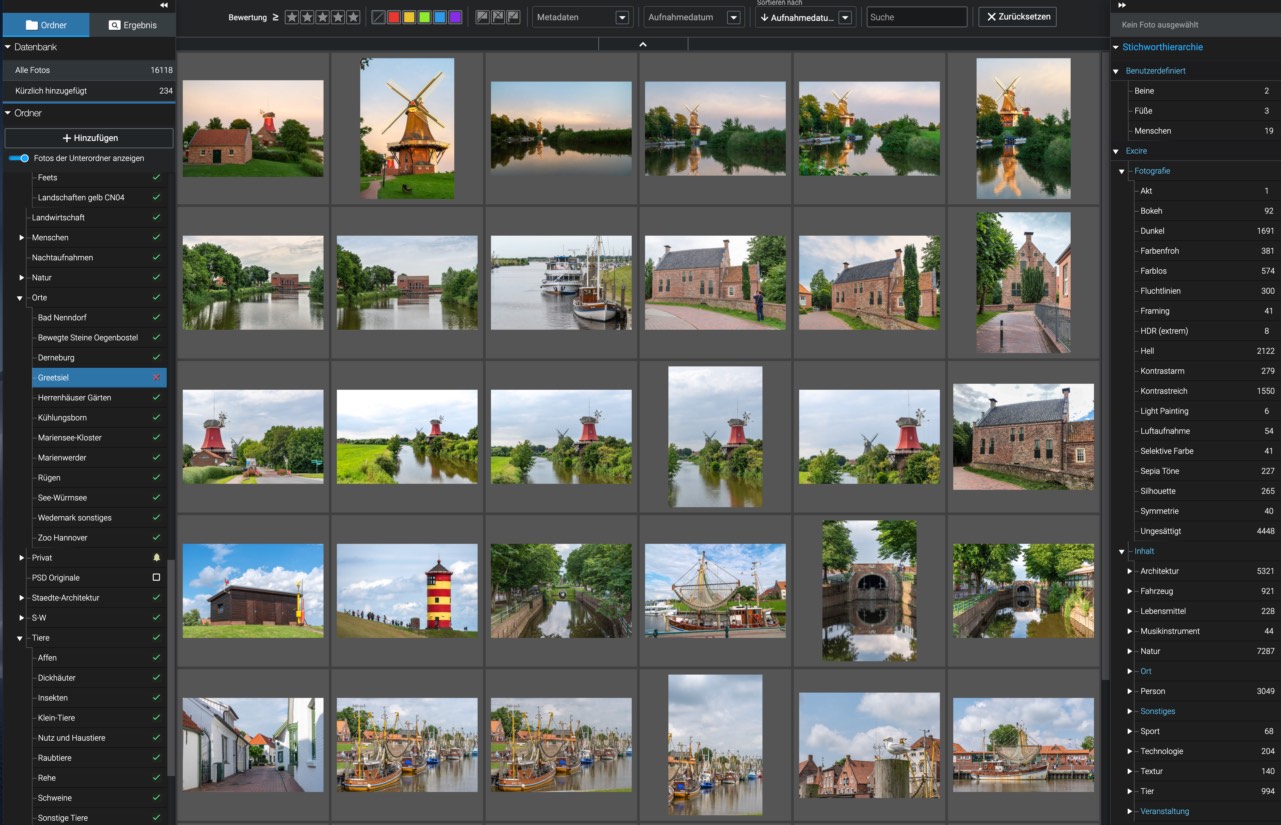Viewport: 1281px width, 825px height.
Task: Click the first flag filter icon
Action: [483, 17]
